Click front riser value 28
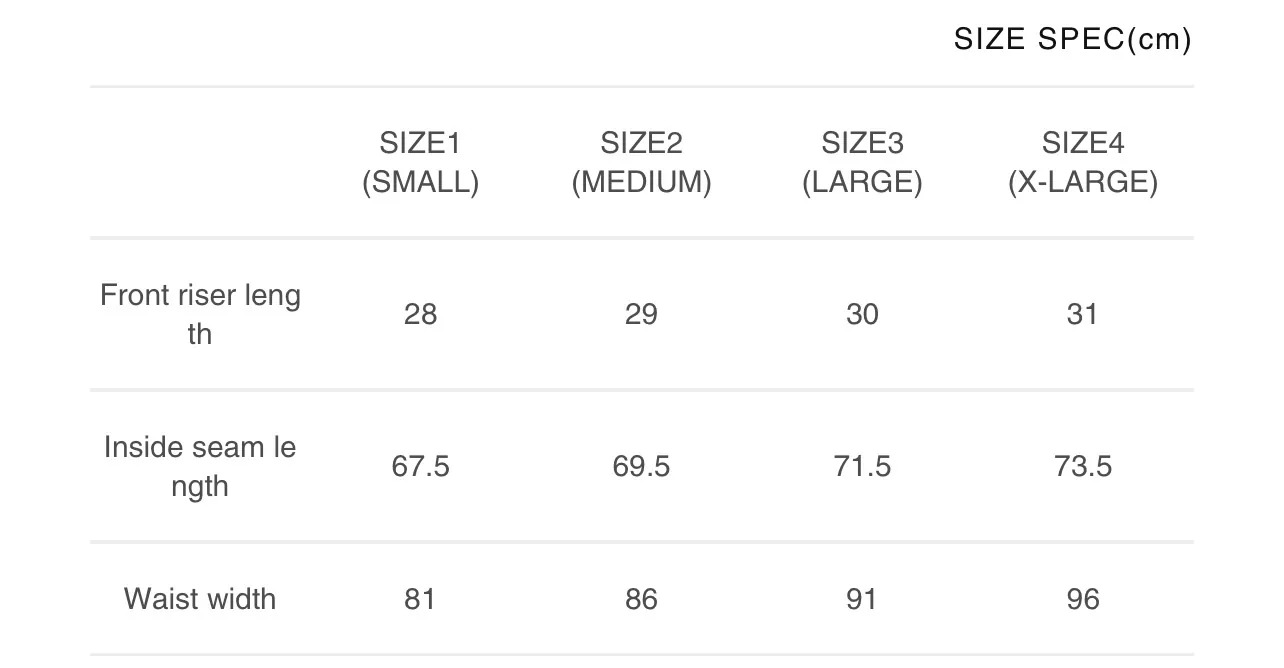The width and height of the screenshot is (1284, 668). tap(420, 314)
